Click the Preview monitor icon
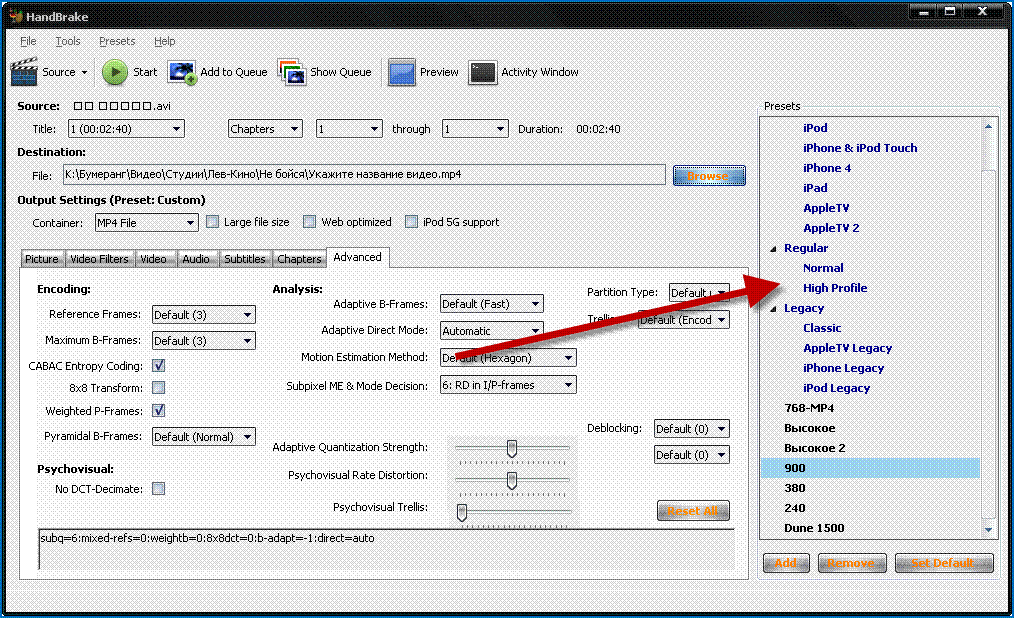Image resolution: width=1014 pixels, height=618 pixels. 402,72
